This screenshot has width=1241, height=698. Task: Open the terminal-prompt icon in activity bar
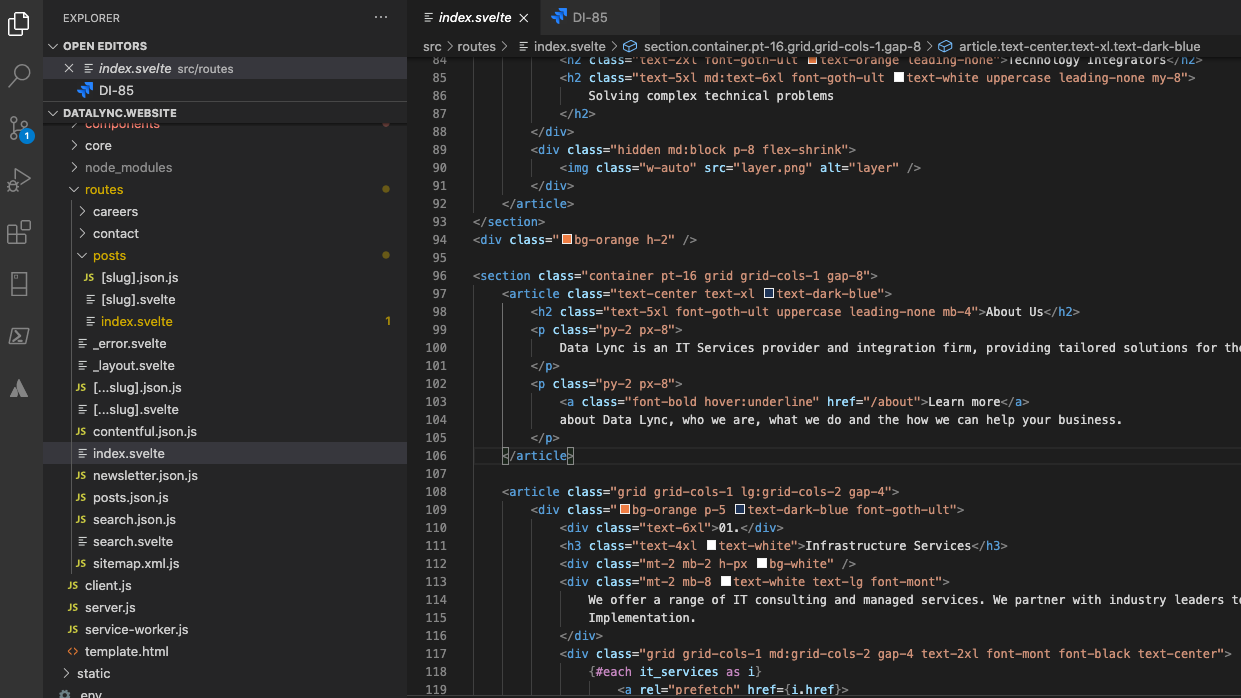pyautogui.click(x=19, y=336)
